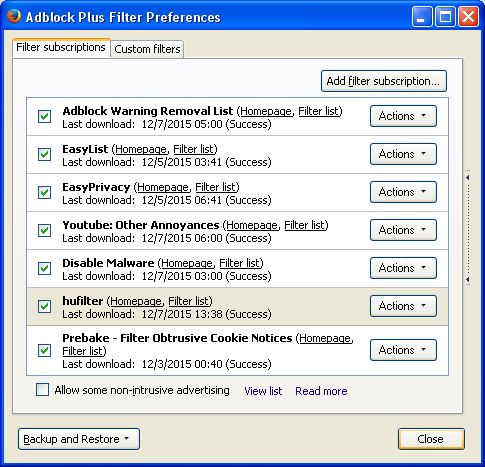Click Add filter subscription button
The height and width of the screenshot is (467, 485).
(384, 81)
